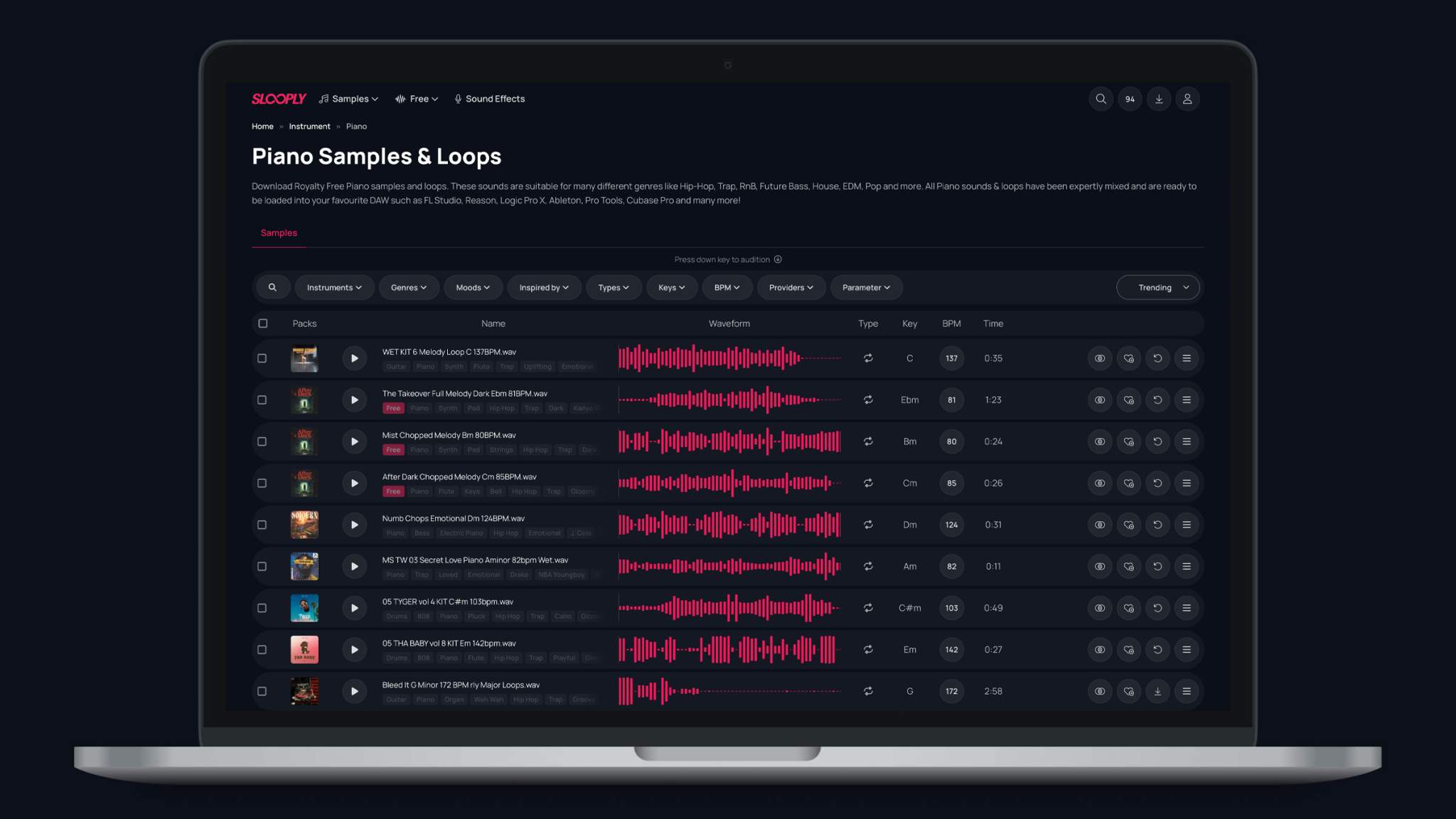Viewport: 1456px width, 819px height.
Task: Click the Instrument breadcrumb link
Action: click(309, 126)
